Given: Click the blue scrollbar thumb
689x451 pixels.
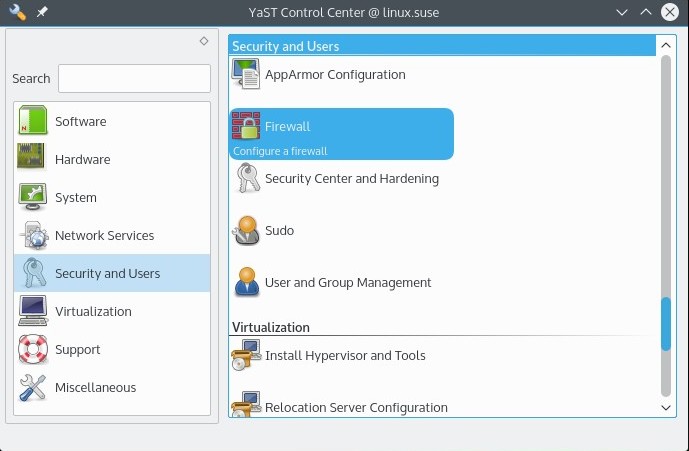Looking at the screenshot, I should point(666,324).
